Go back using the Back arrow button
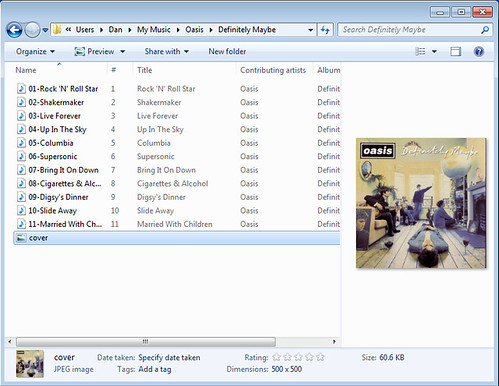Viewport: 499px width, 386px height. 14,30
